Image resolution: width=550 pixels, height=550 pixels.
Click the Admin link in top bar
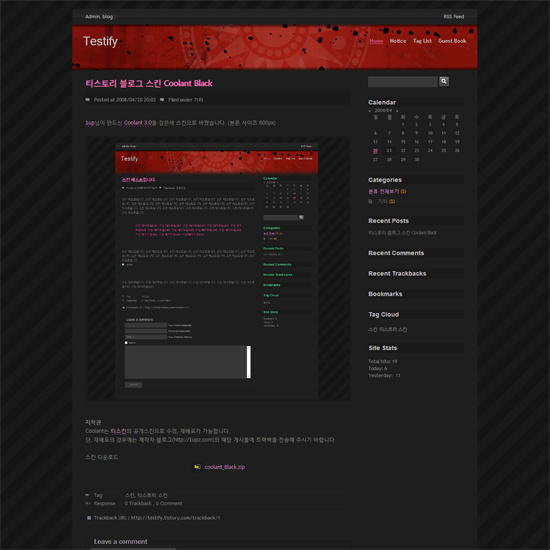[x=93, y=16]
